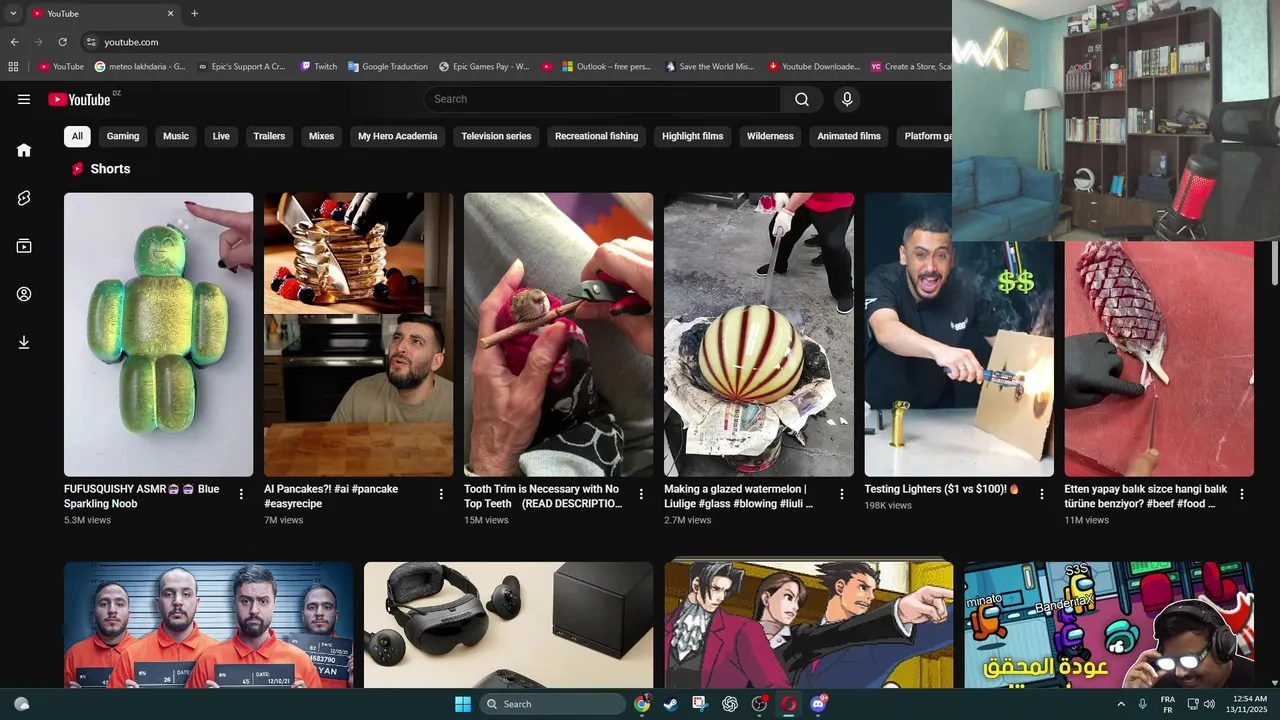1280x720 pixels.
Task: Open Subscriptions in the left sidebar
Action: [x=24, y=246]
